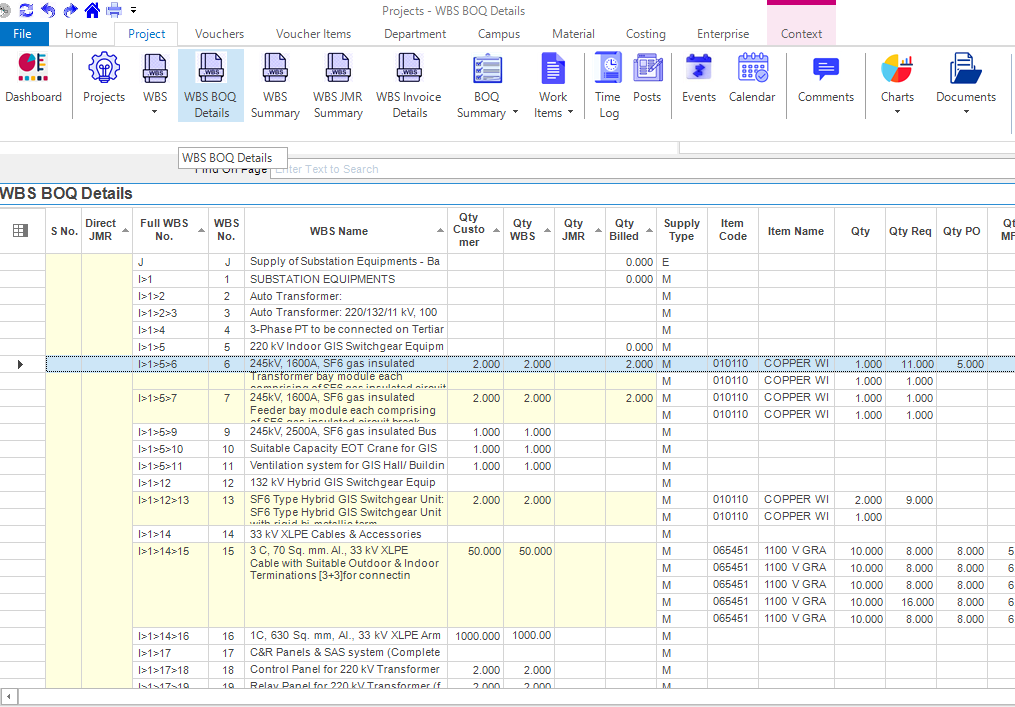
Task: Open the WBS Summary ribbon button
Action: pos(275,85)
